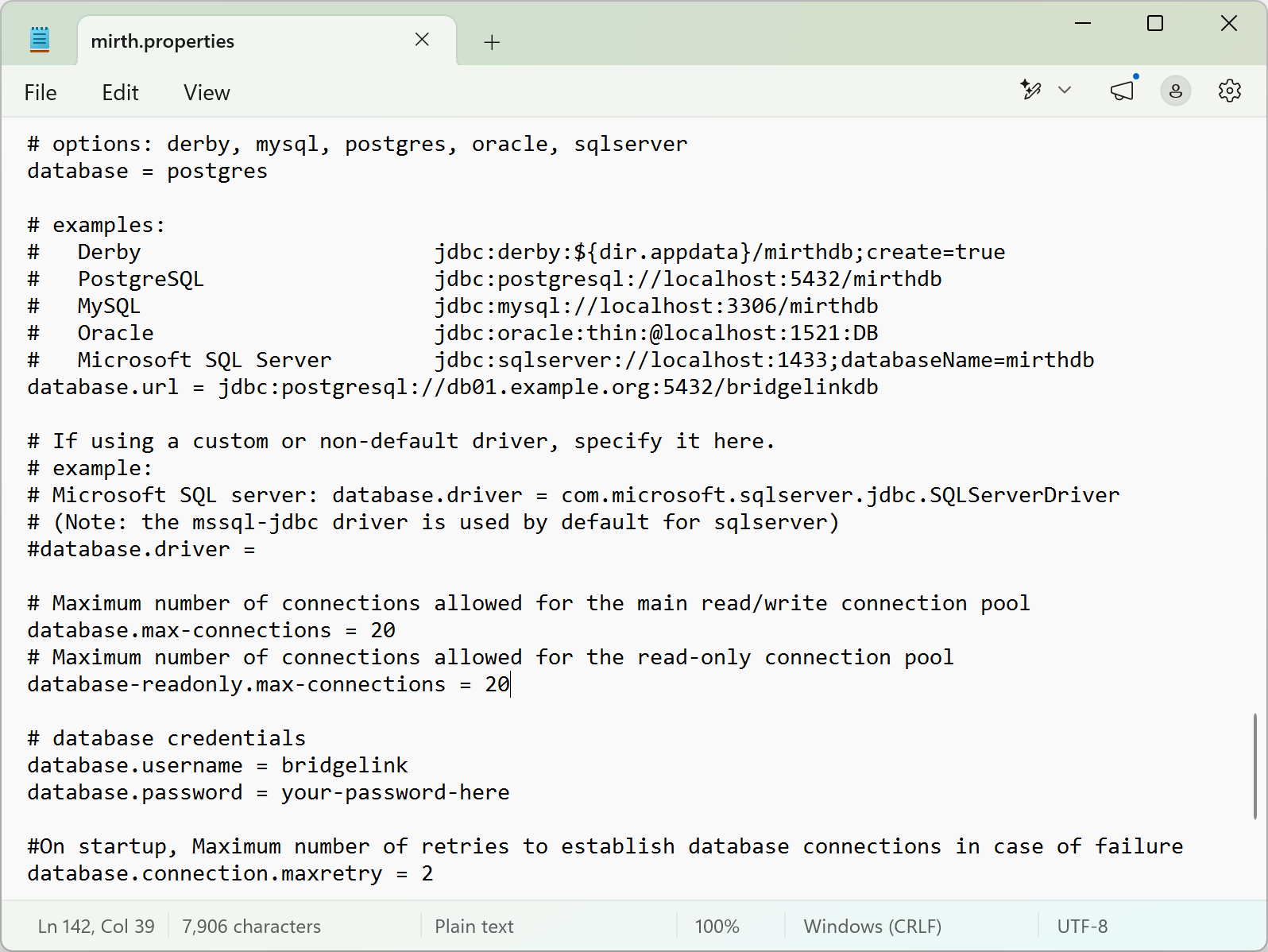
Task: Minimize the Notepad window
Action: [x=1083, y=23]
